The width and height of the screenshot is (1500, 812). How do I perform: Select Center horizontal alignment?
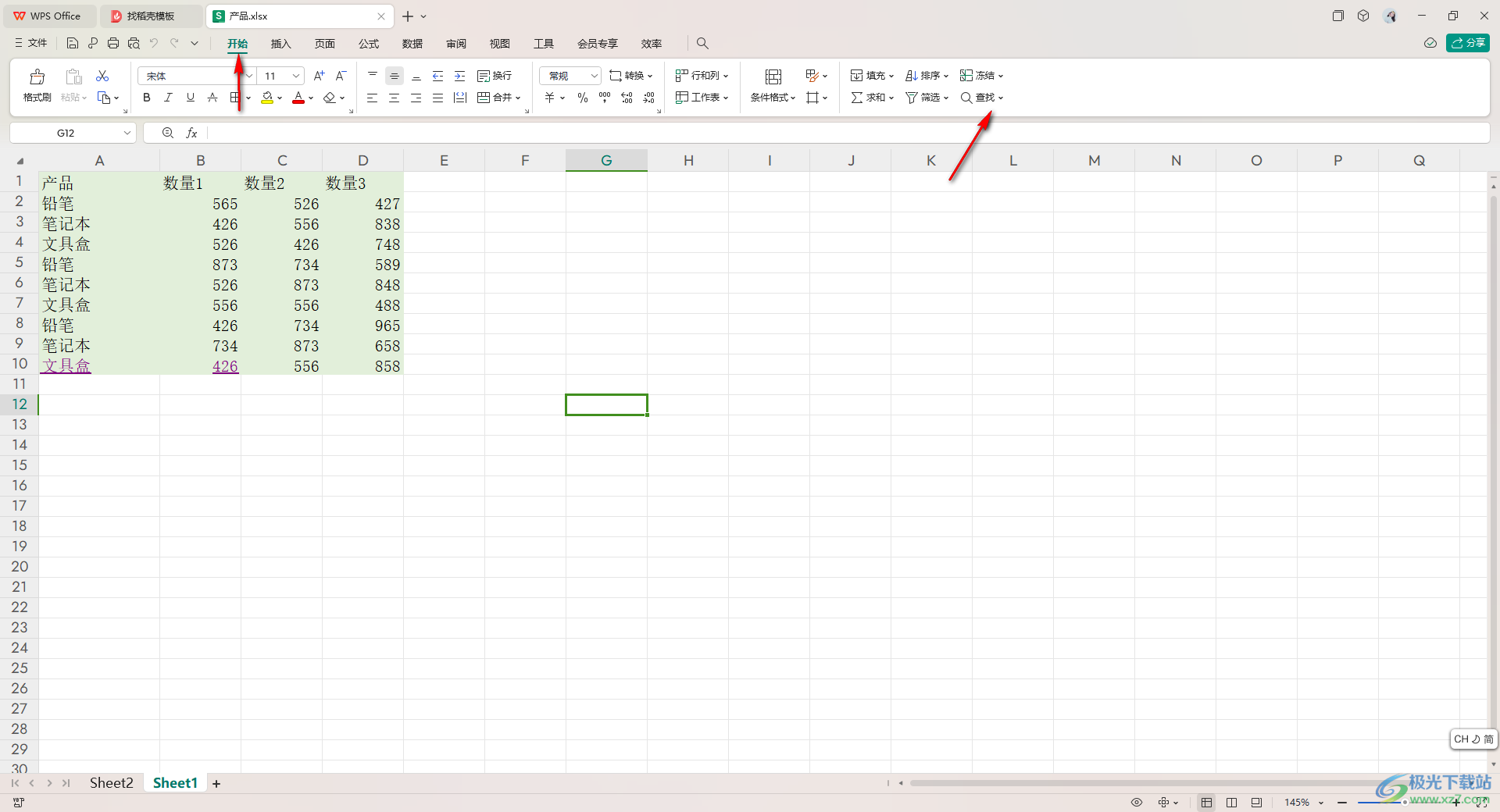coord(395,98)
